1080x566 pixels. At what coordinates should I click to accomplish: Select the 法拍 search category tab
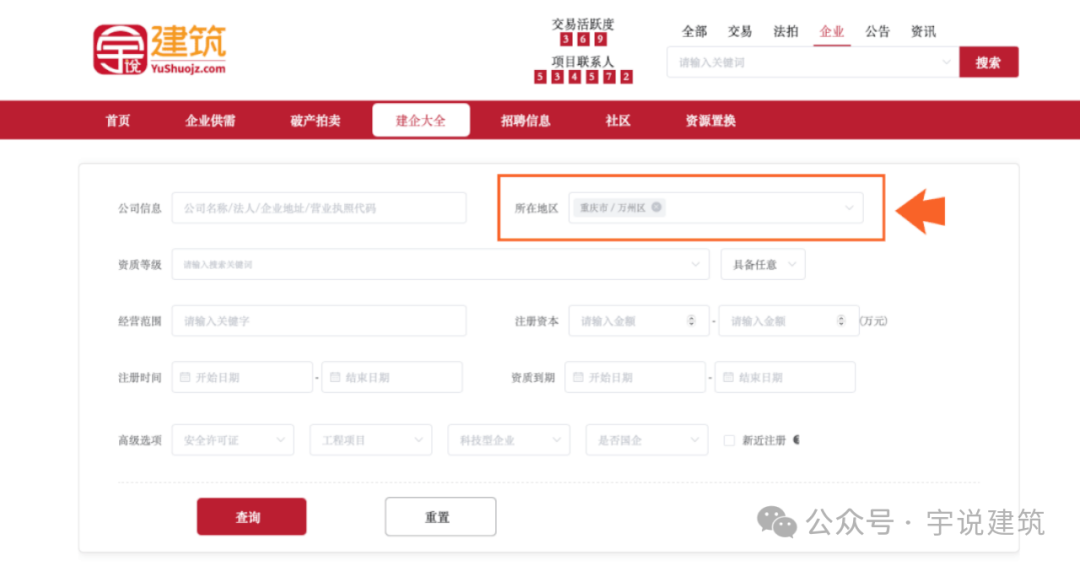click(x=786, y=31)
